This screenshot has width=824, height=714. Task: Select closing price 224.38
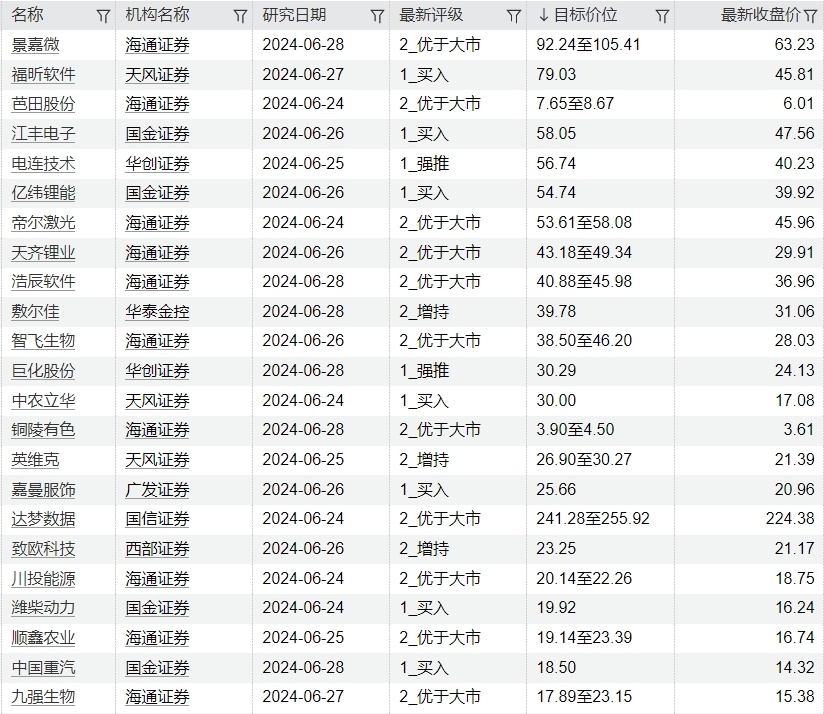tap(790, 519)
